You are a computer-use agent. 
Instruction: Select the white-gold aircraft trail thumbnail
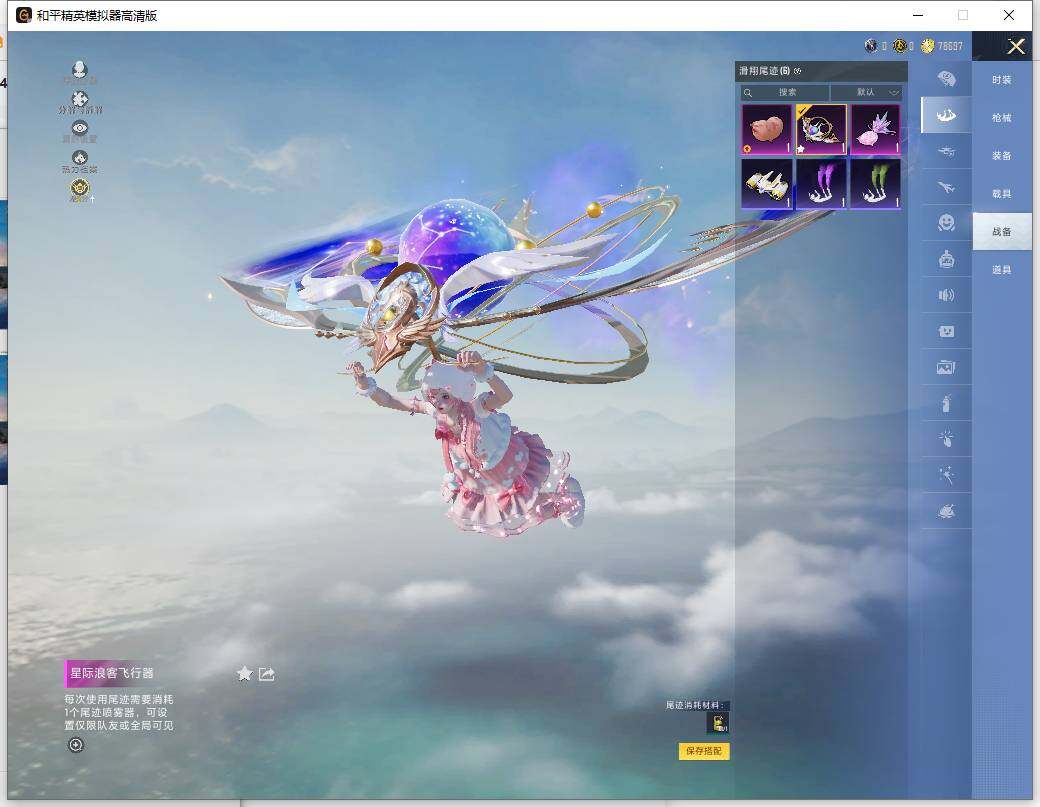(767, 184)
